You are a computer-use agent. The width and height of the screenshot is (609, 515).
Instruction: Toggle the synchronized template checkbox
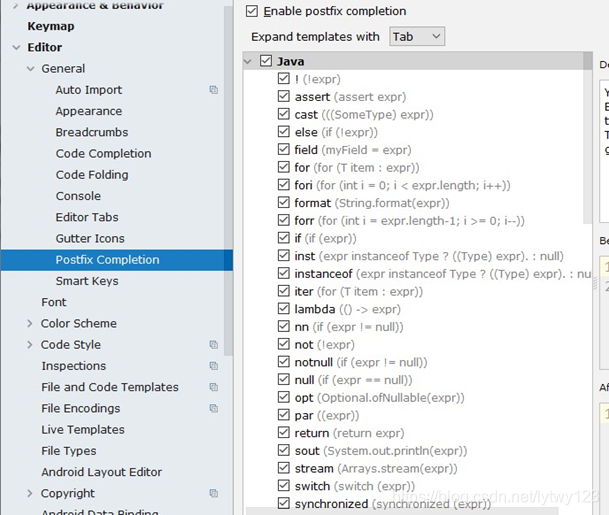pos(284,503)
